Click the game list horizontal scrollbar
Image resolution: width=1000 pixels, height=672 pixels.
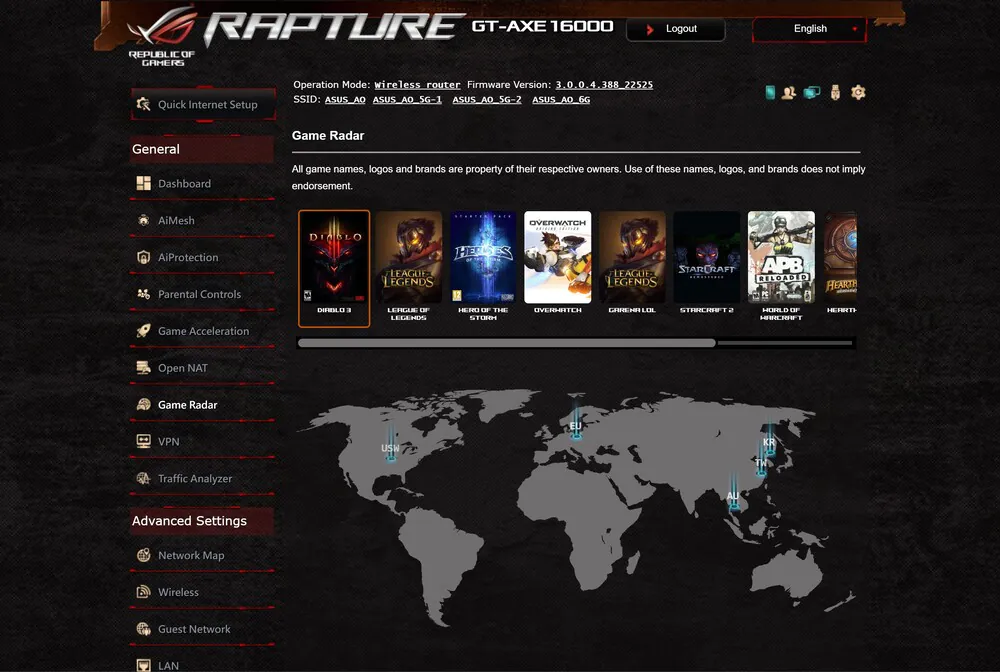coord(506,343)
